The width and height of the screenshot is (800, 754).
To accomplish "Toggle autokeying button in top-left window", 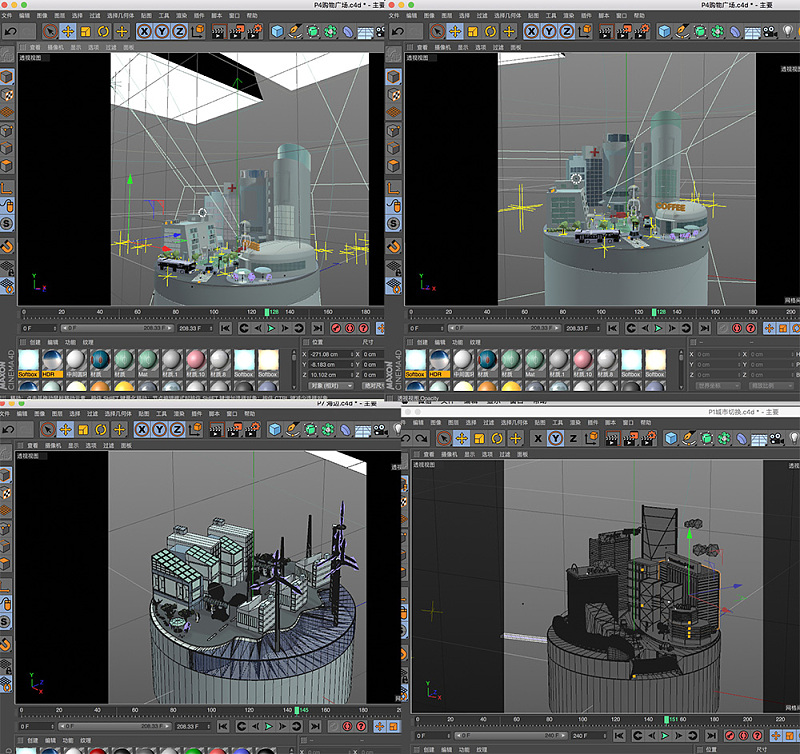I will point(349,328).
